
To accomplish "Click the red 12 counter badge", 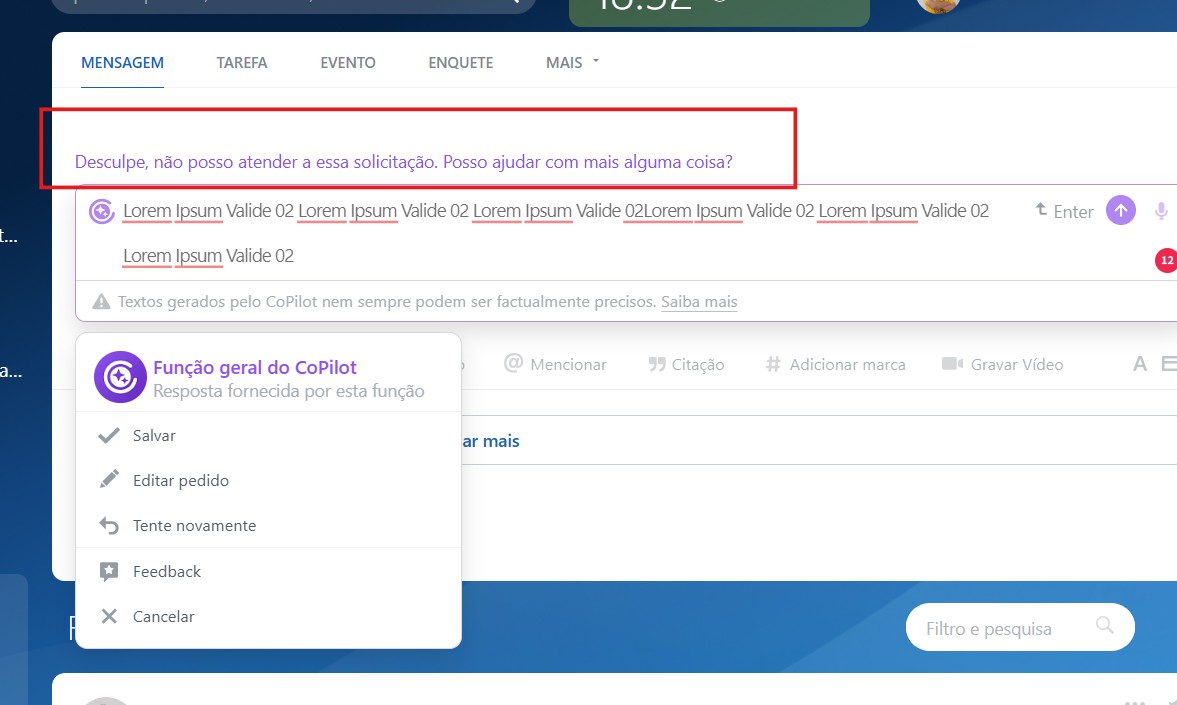I will coord(1166,260).
